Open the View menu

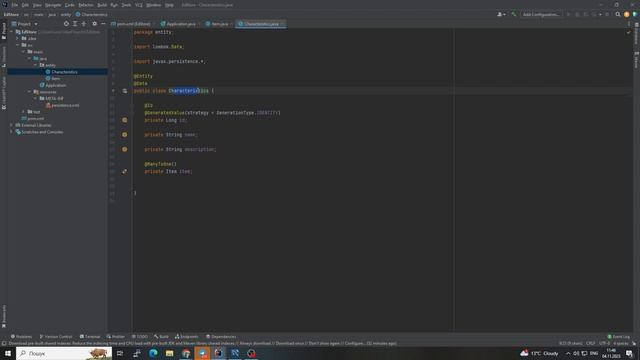(x=37, y=5)
